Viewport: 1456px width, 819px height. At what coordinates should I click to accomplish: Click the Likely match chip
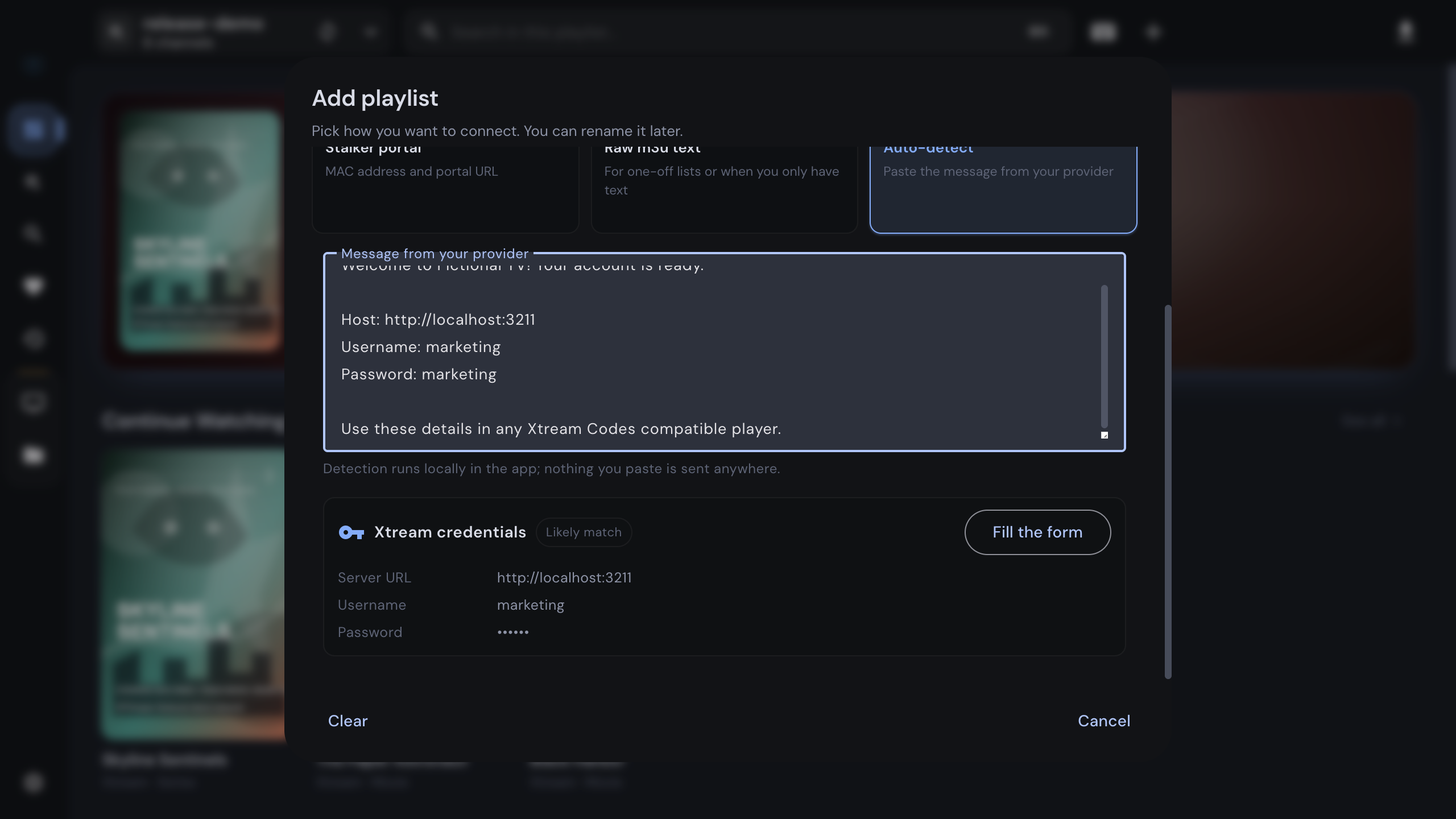pos(584,532)
